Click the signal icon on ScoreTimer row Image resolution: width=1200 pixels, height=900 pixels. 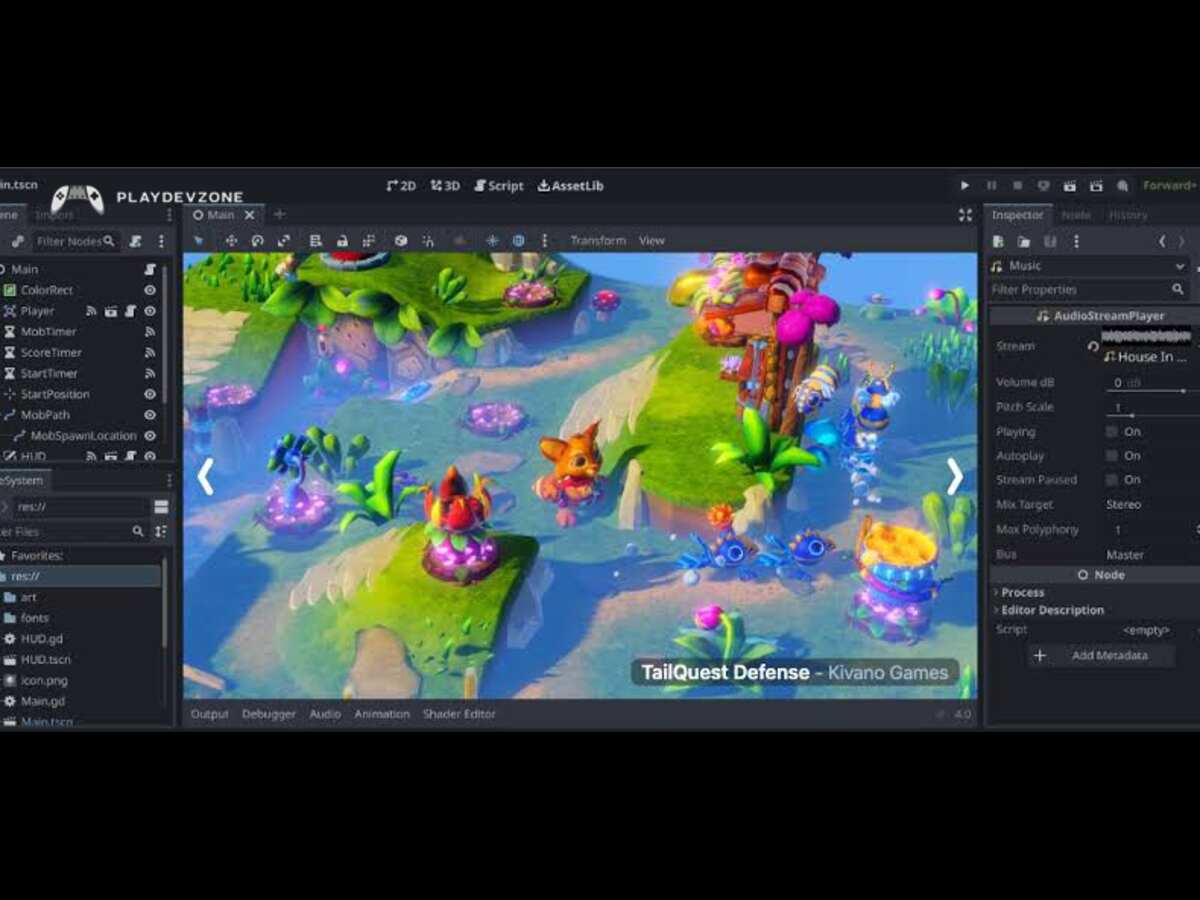(x=150, y=353)
